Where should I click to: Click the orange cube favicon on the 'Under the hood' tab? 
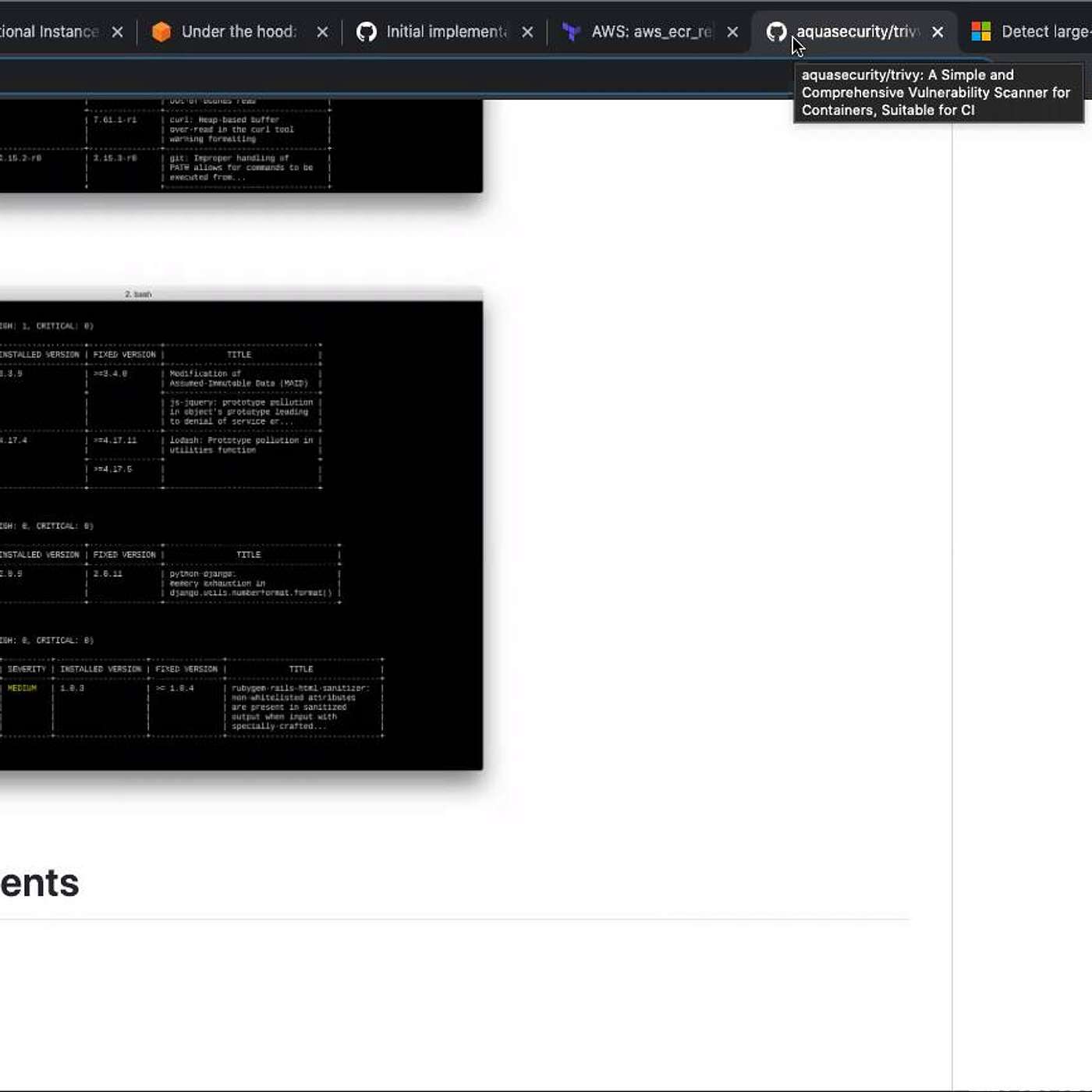(x=161, y=32)
